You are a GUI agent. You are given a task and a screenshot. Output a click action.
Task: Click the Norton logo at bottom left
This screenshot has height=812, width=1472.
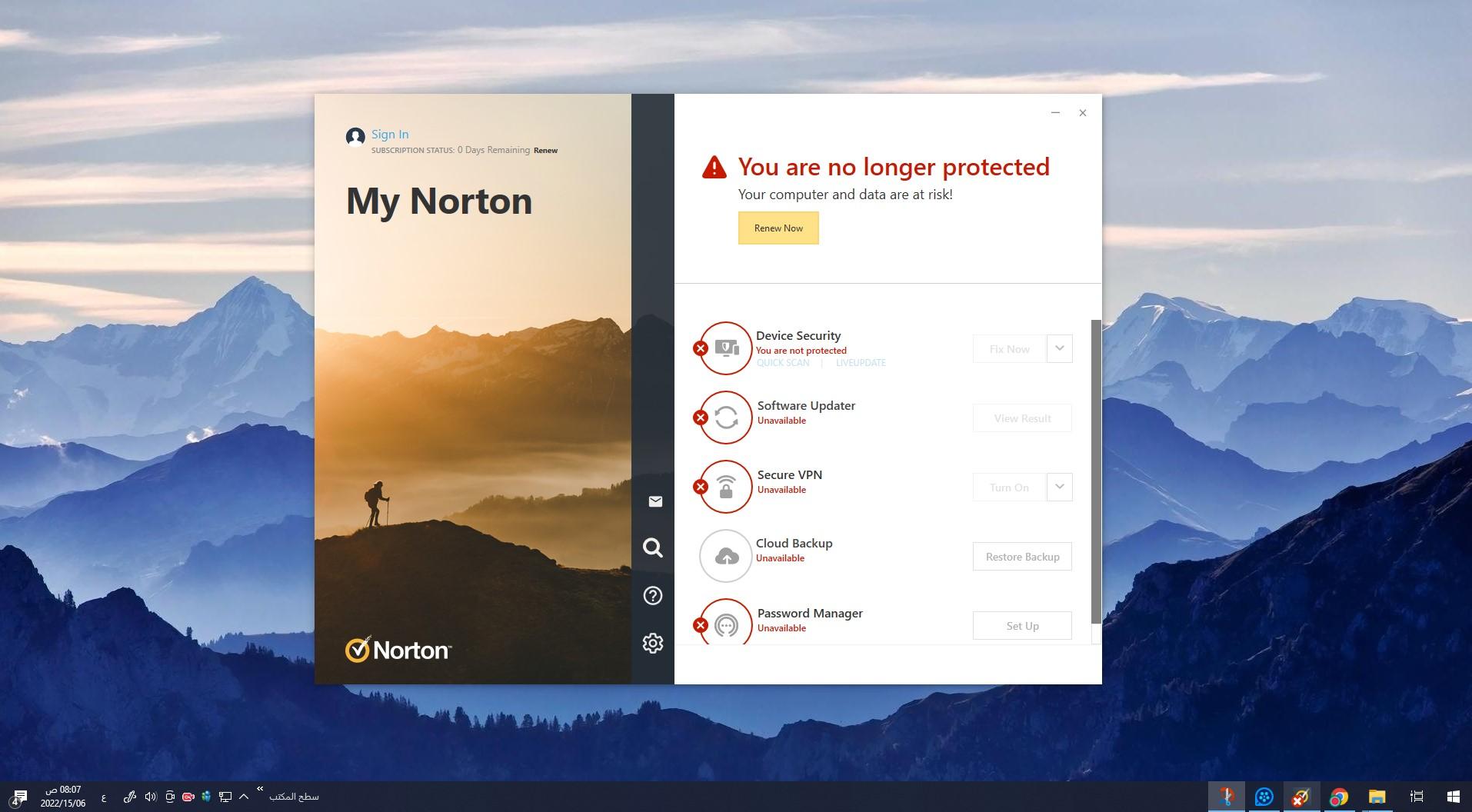click(398, 650)
